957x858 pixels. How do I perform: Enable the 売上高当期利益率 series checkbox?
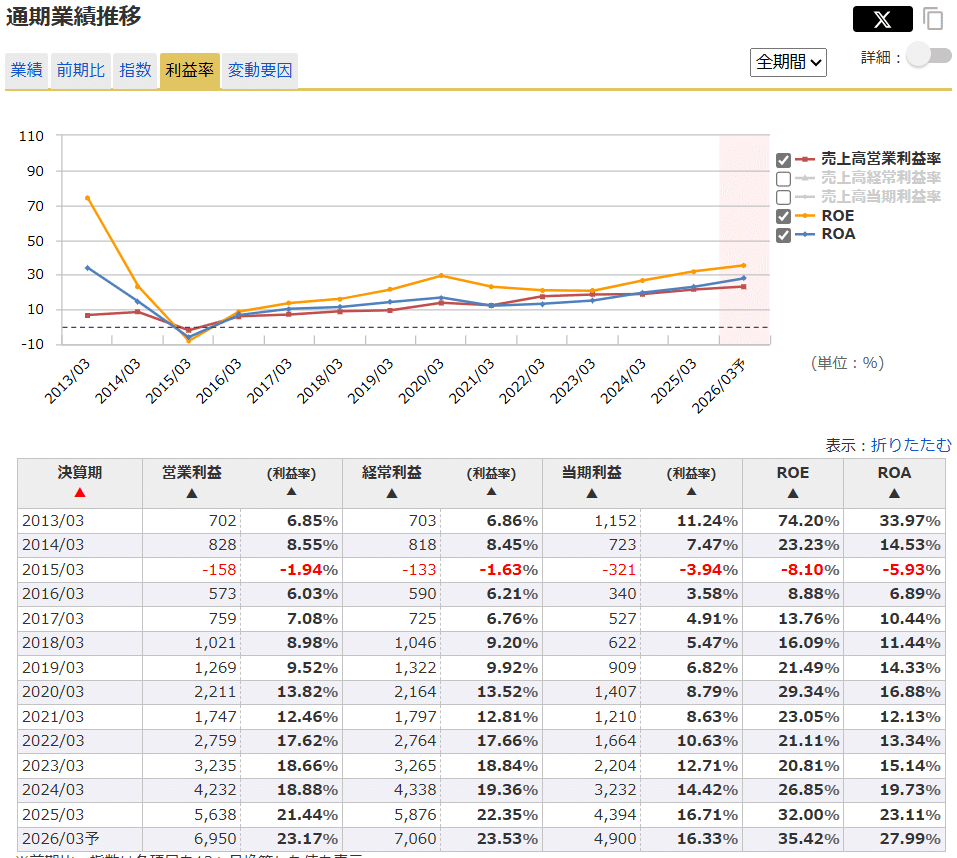pyautogui.click(x=783, y=198)
